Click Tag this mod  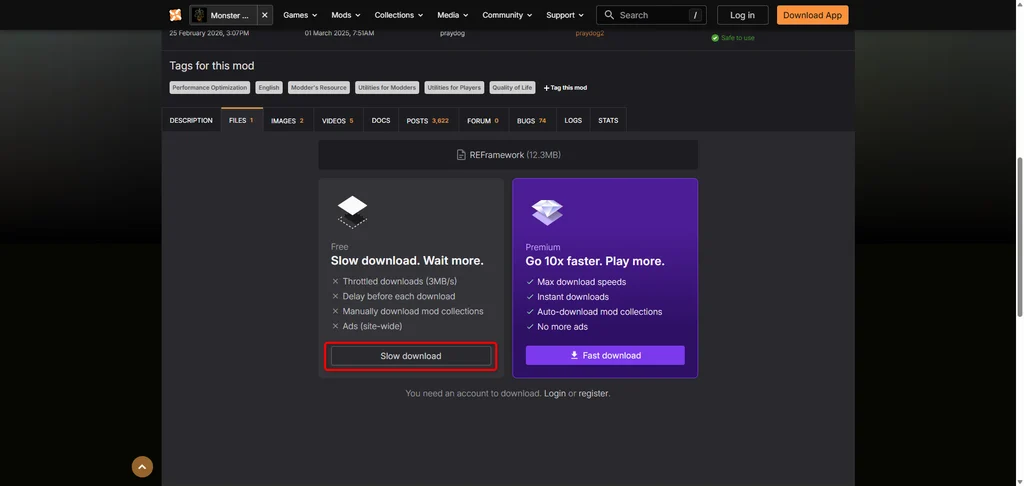click(x=565, y=88)
